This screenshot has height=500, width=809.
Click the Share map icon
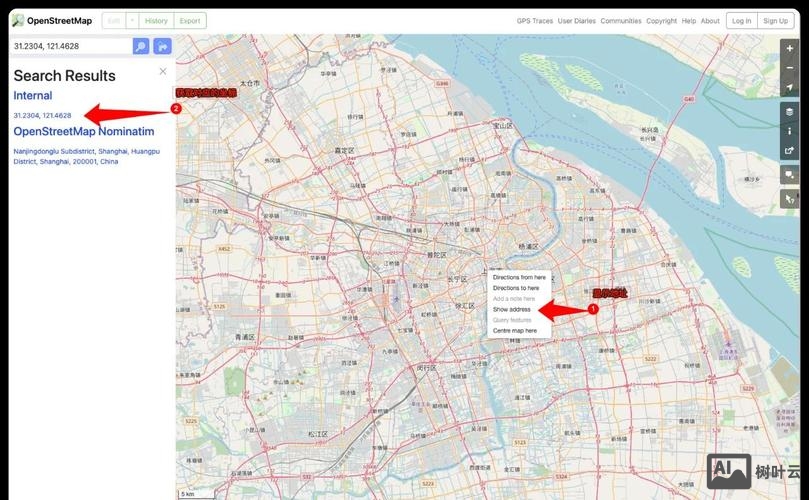[x=790, y=151]
